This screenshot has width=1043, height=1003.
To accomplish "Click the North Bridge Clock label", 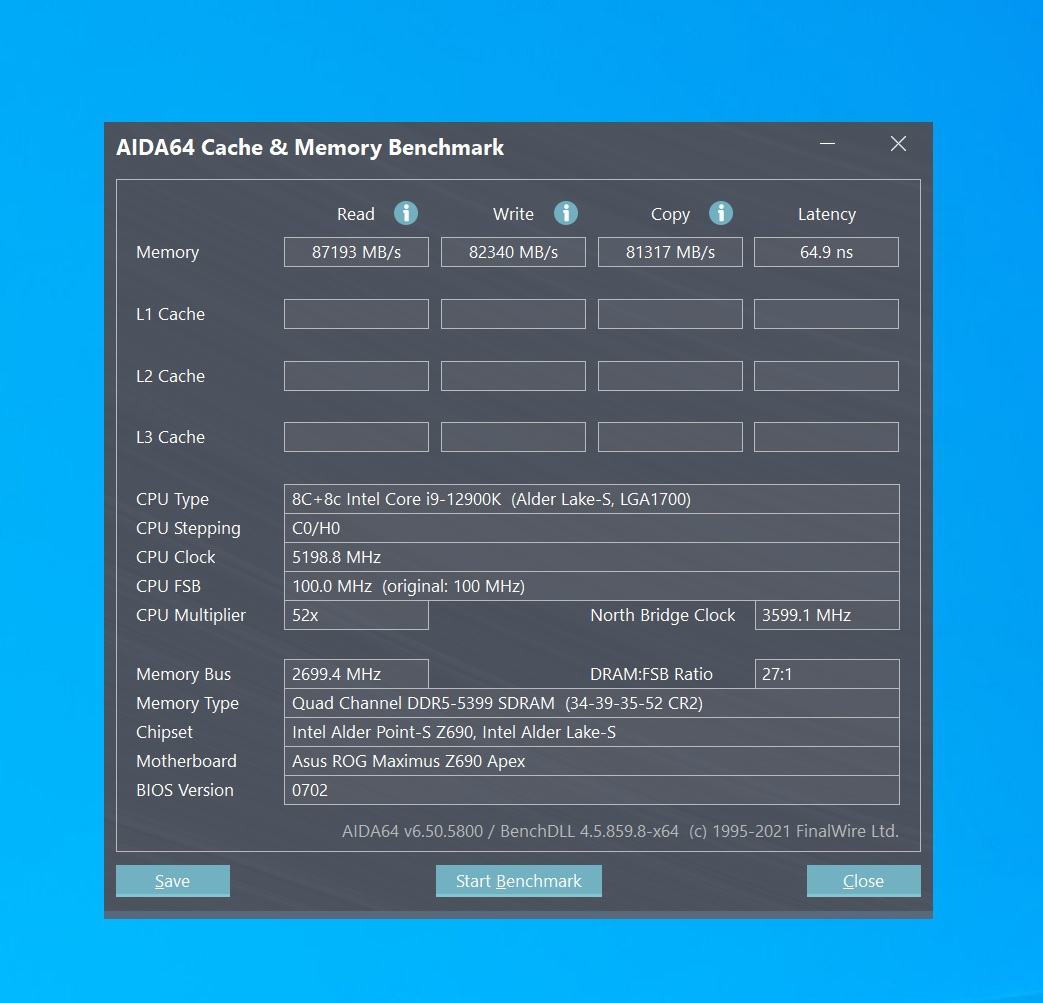I will [663, 615].
